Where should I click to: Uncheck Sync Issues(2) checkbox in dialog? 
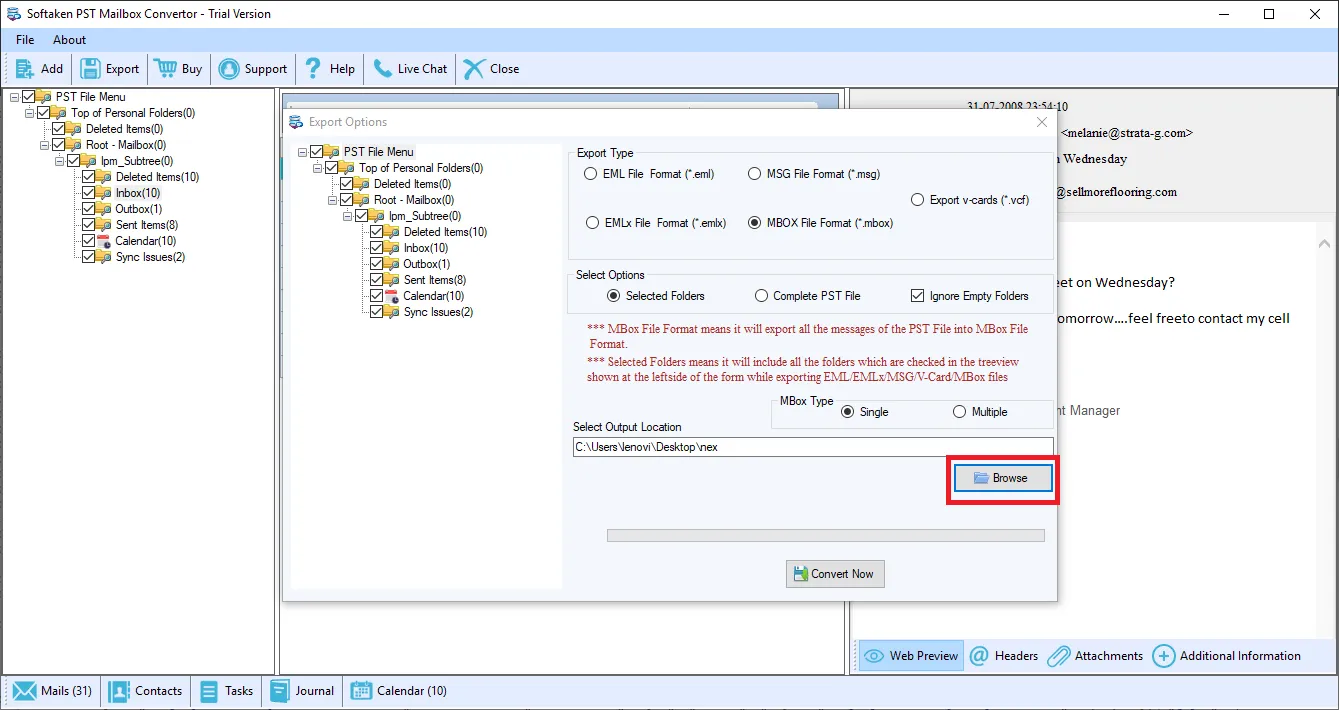(x=377, y=312)
